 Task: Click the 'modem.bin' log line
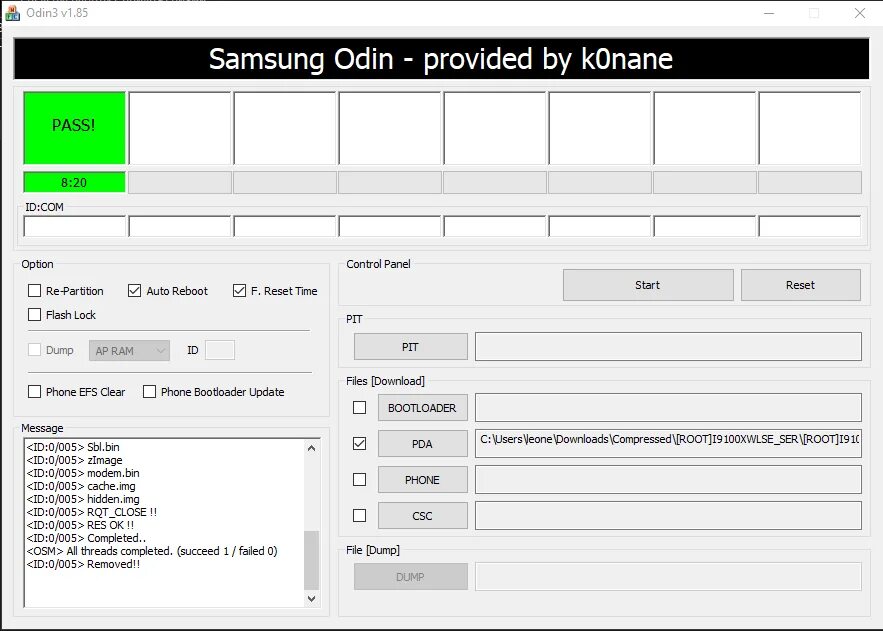click(83, 473)
